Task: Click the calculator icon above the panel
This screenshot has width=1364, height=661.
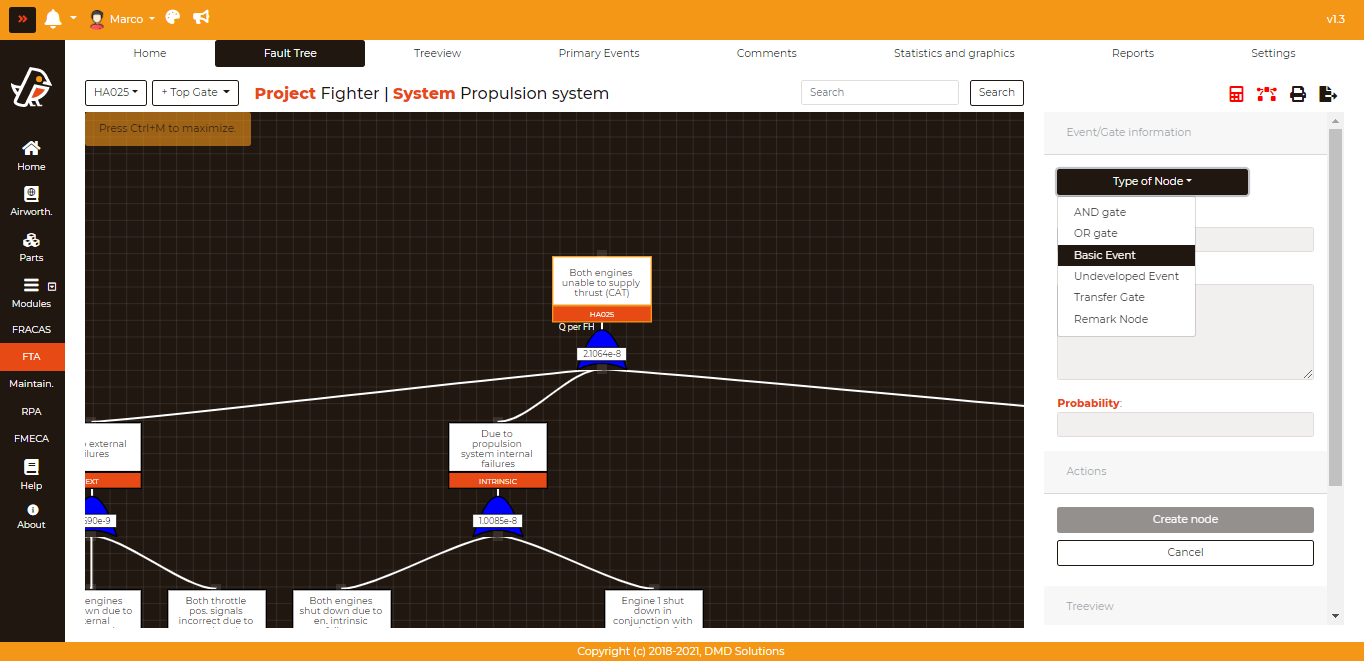Action: coord(1237,94)
